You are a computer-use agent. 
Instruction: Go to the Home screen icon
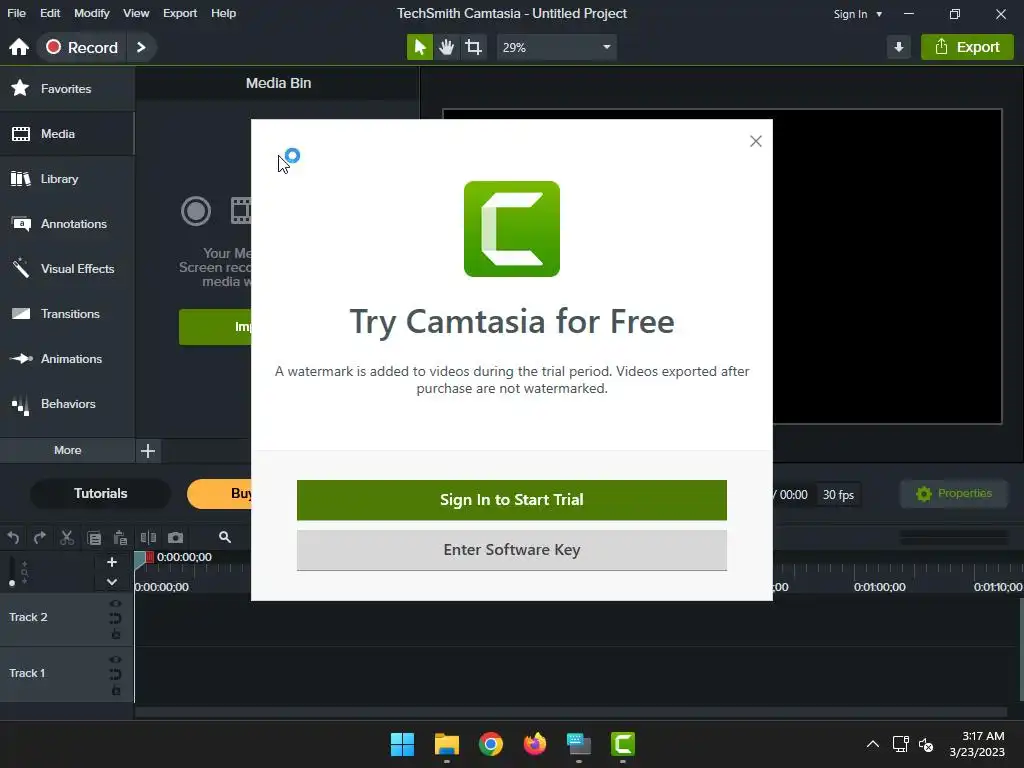[19, 47]
